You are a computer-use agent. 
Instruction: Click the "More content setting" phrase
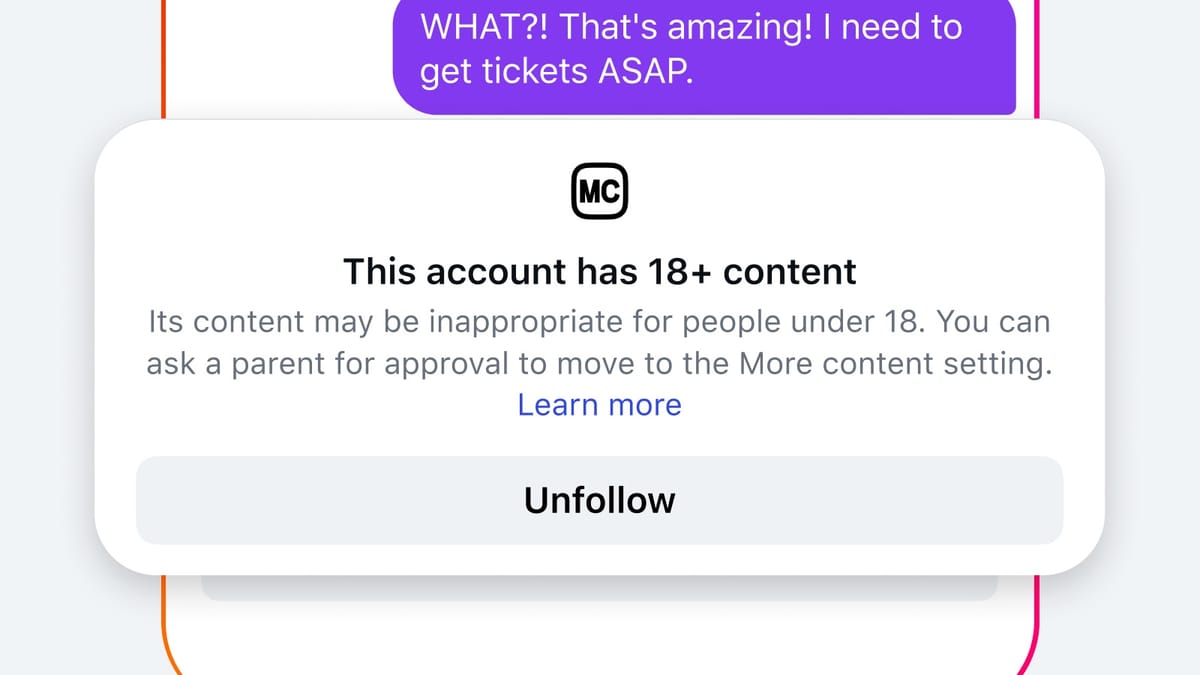click(x=895, y=364)
